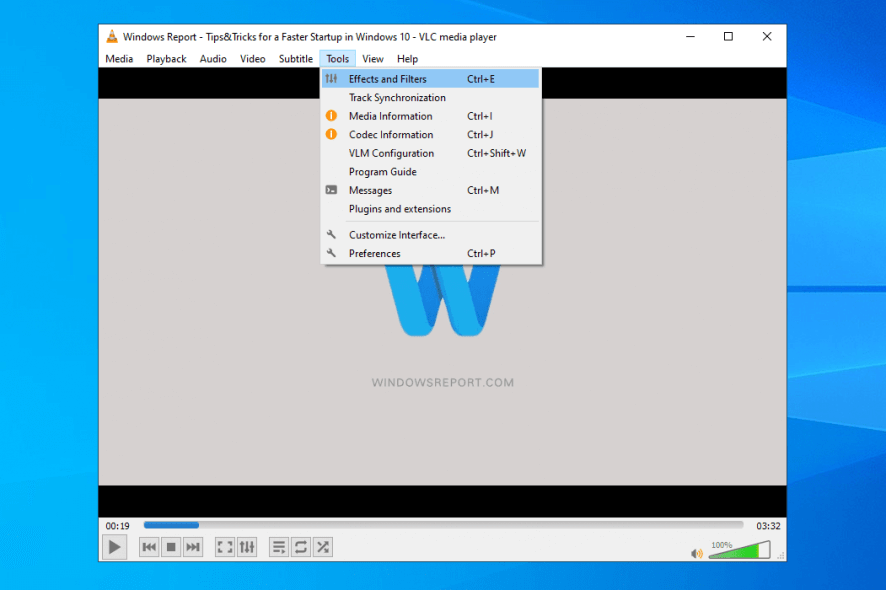This screenshot has width=886, height=590.
Task: Skip to next media track
Action: coord(193,547)
